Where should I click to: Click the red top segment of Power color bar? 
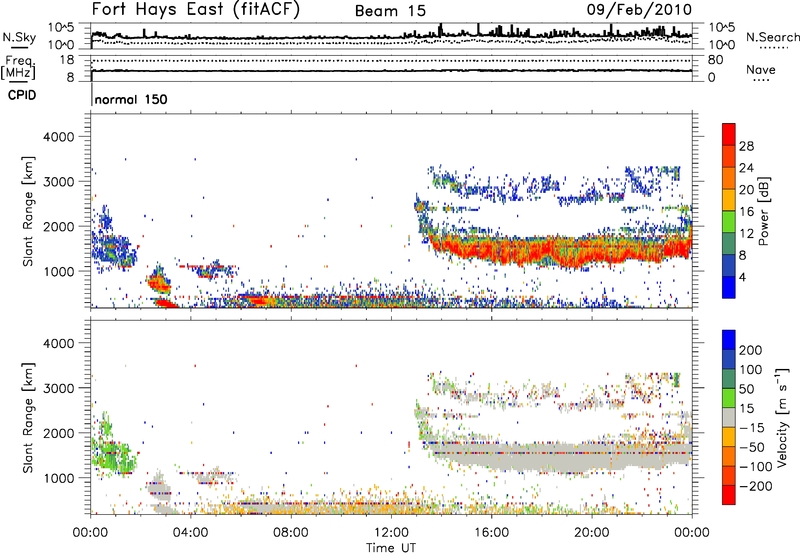coord(729,135)
